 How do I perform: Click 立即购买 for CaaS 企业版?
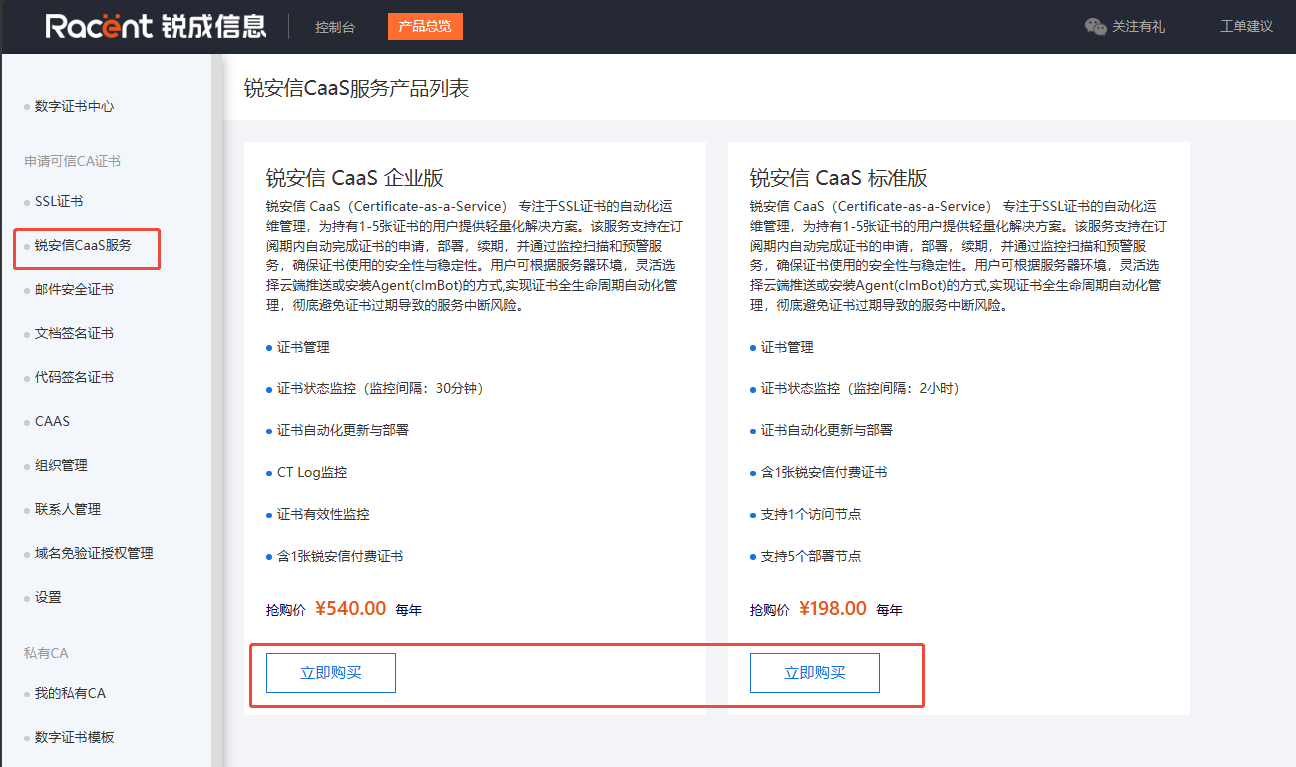(x=331, y=673)
